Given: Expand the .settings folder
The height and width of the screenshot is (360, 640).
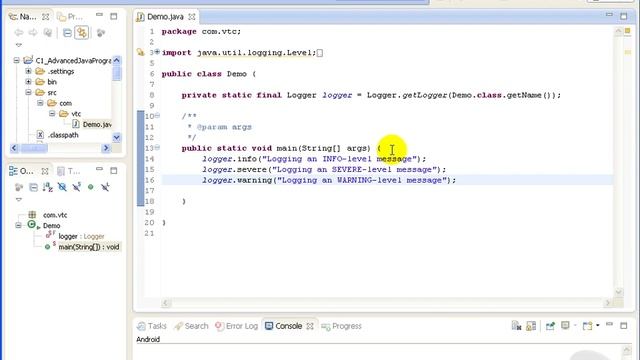Looking at the screenshot, I should [x=28, y=71].
